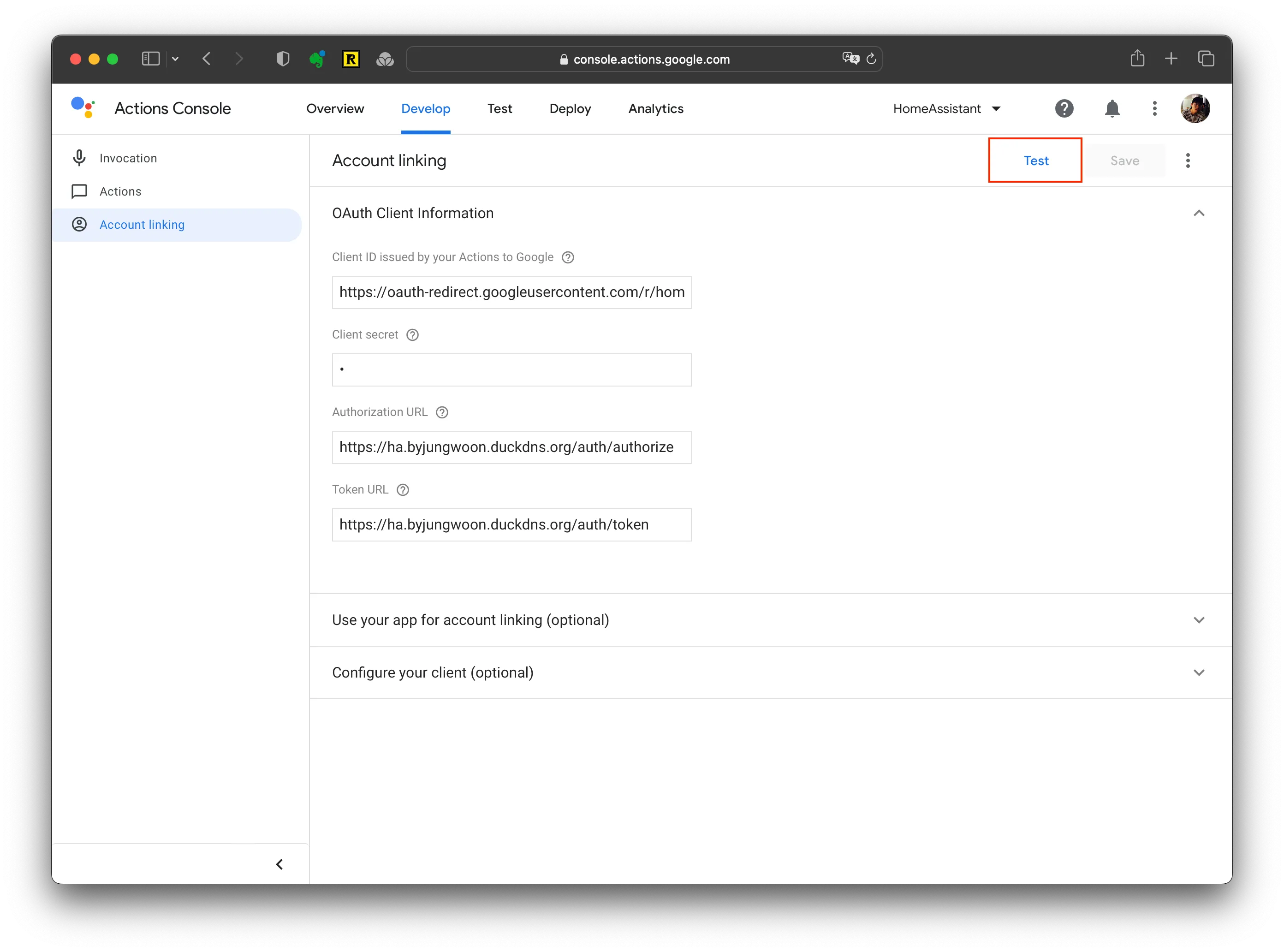Toggle Safari sidebar icon
1284x952 pixels.
click(x=150, y=59)
